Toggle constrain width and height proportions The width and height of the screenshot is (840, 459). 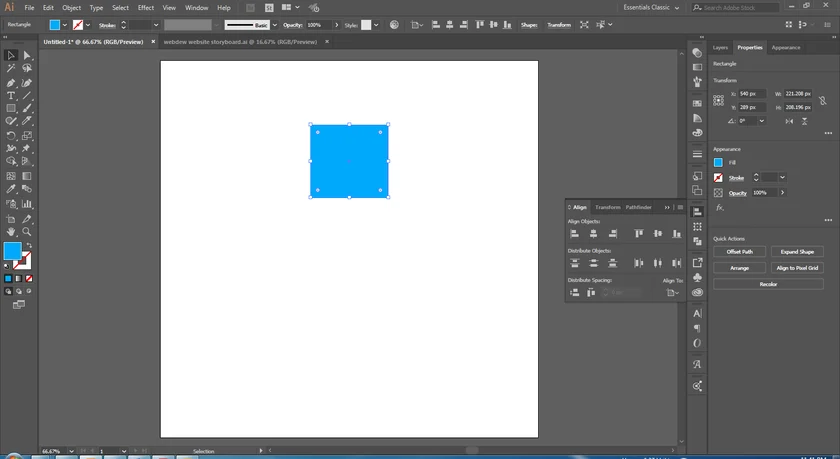[x=823, y=100]
